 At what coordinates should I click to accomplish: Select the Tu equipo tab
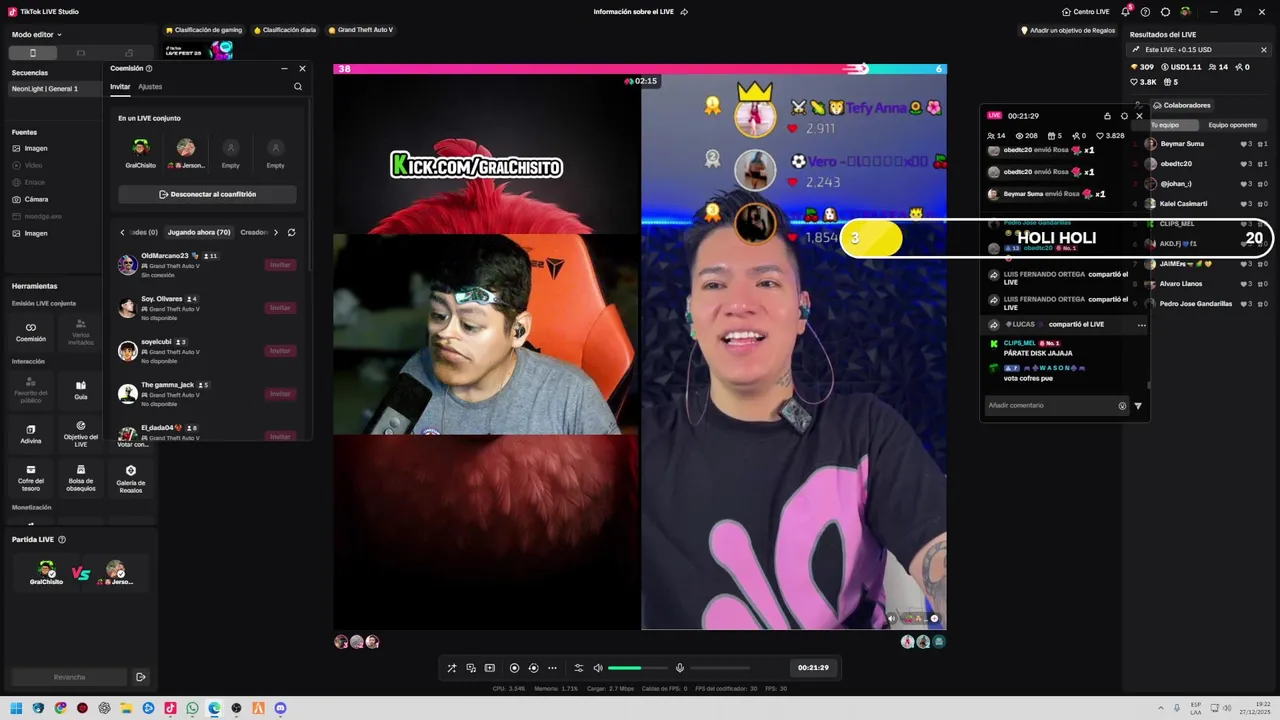(1164, 125)
